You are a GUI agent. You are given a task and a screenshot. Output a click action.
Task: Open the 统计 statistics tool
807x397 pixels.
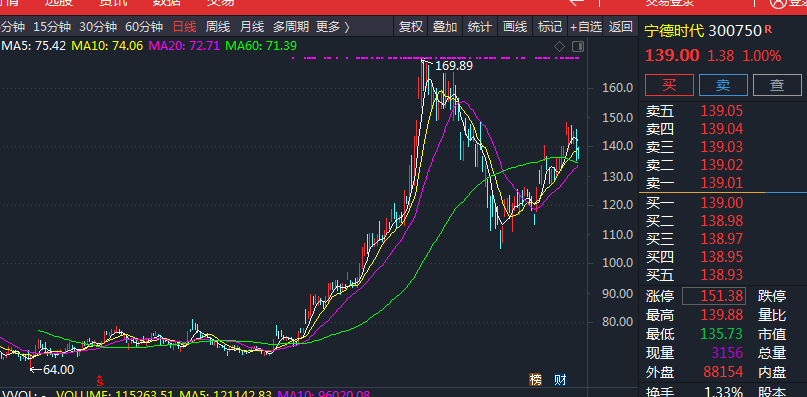click(480, 27)
